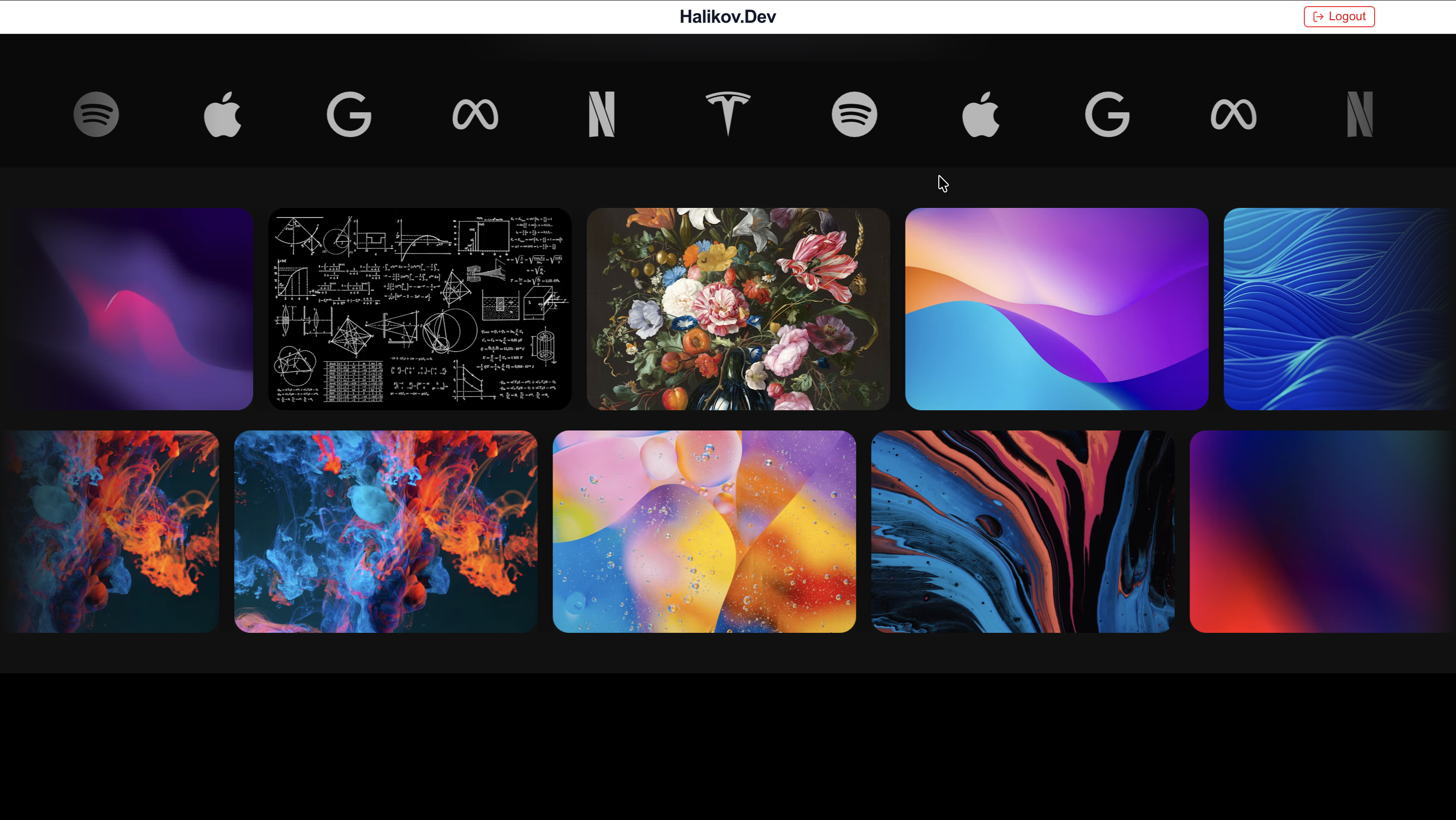Open the orange, purple and blue wave wallpaper
The height and width of the screenshot is (820, 1456).
click(1057, 309)
